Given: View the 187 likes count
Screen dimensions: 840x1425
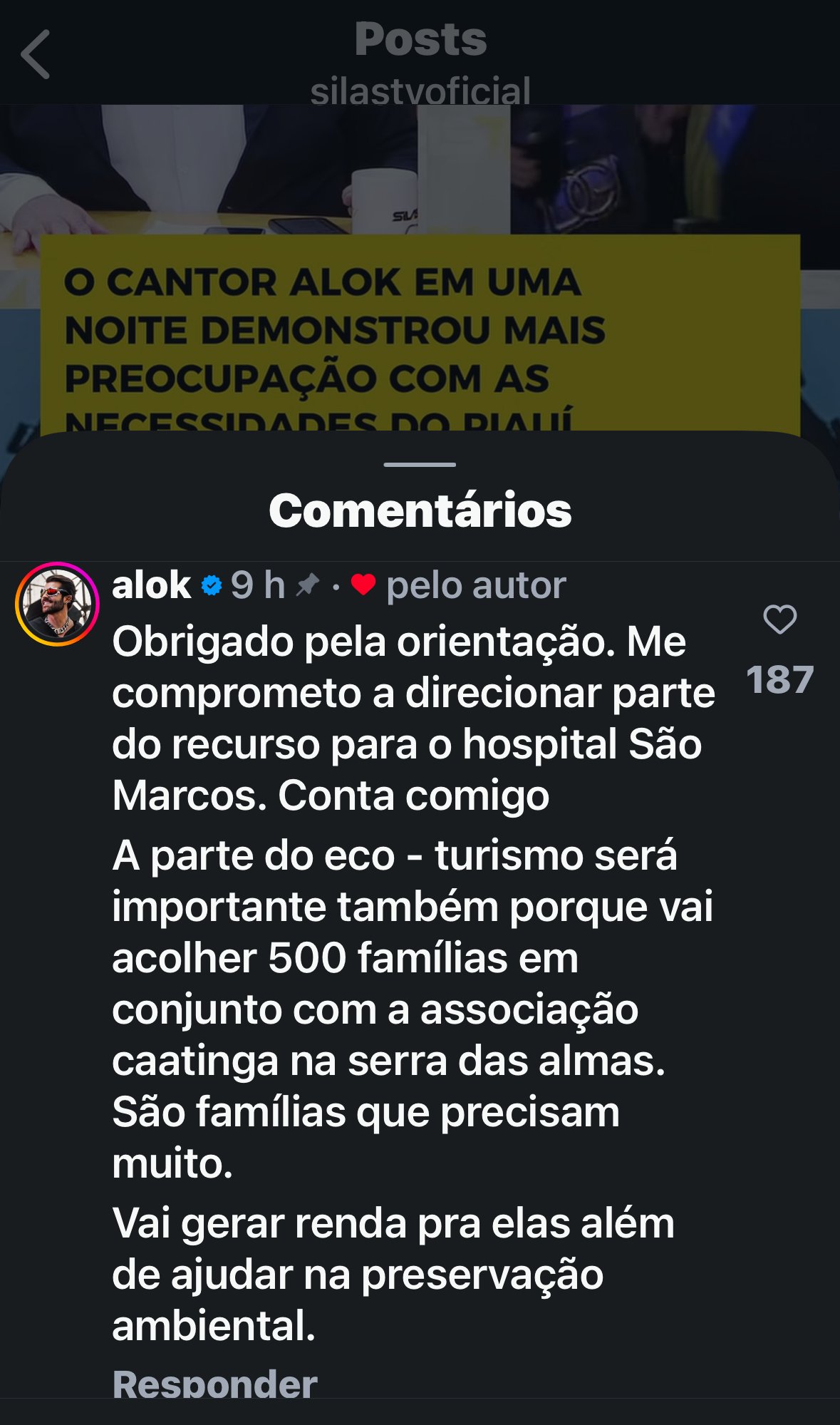Looking at the screenshot, I should 779,679.
